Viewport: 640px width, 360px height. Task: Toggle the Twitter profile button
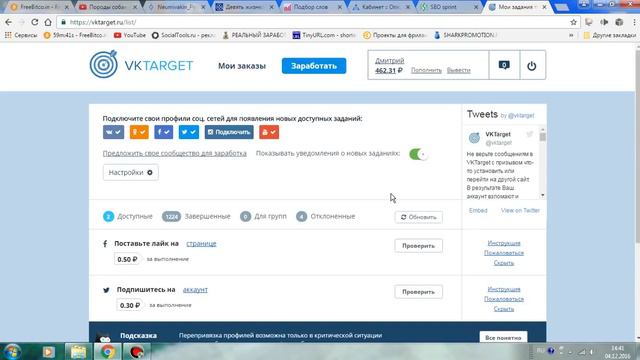(189, 132)
